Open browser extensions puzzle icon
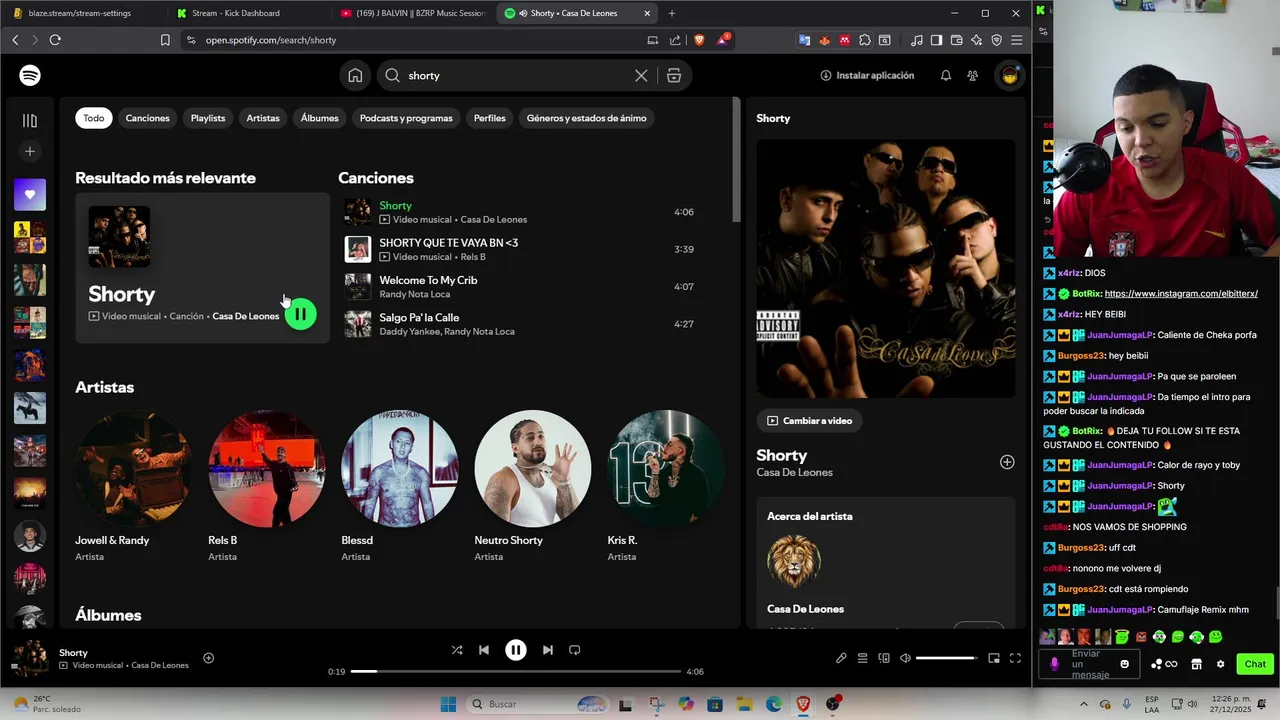This screenshot has height=720, width=1280. [865, 40]
